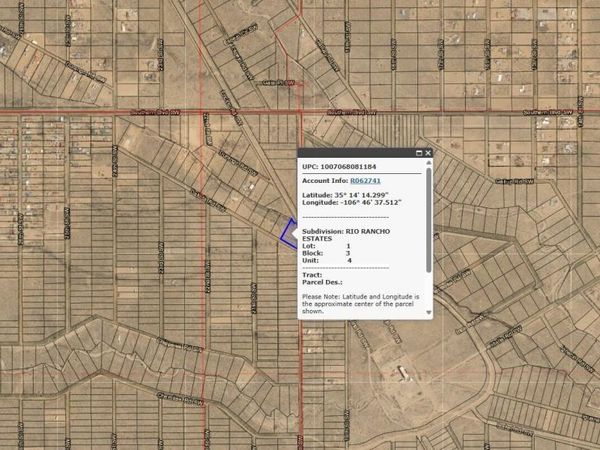
Task: Click the Lot: 1 row
Action: tap(326, 246)
